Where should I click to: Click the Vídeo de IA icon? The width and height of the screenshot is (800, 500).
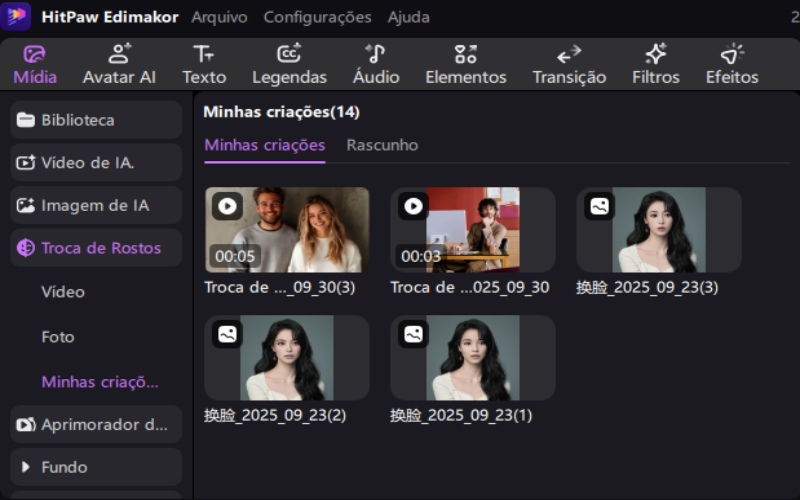point(26,162)
